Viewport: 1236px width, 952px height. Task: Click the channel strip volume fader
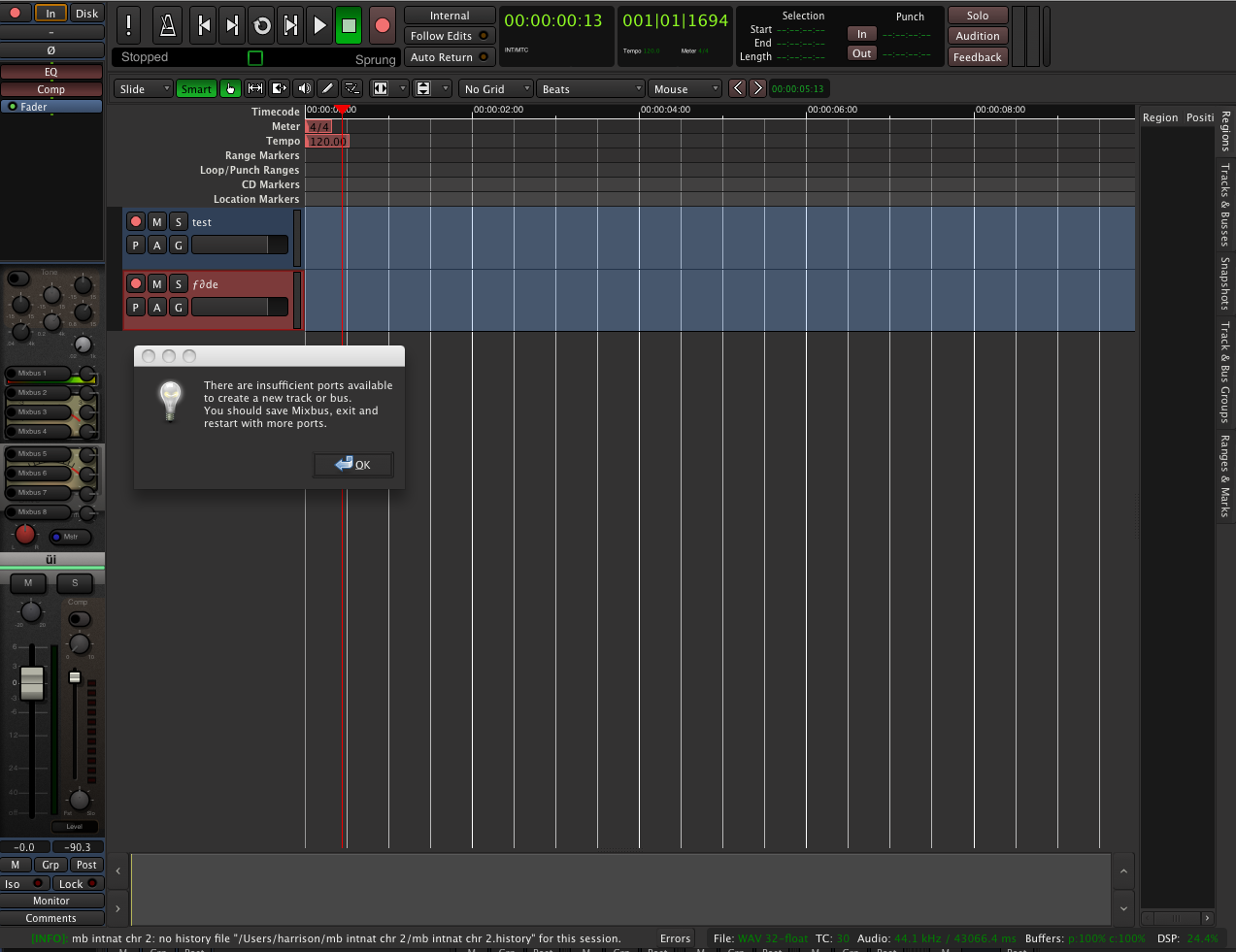32,682
